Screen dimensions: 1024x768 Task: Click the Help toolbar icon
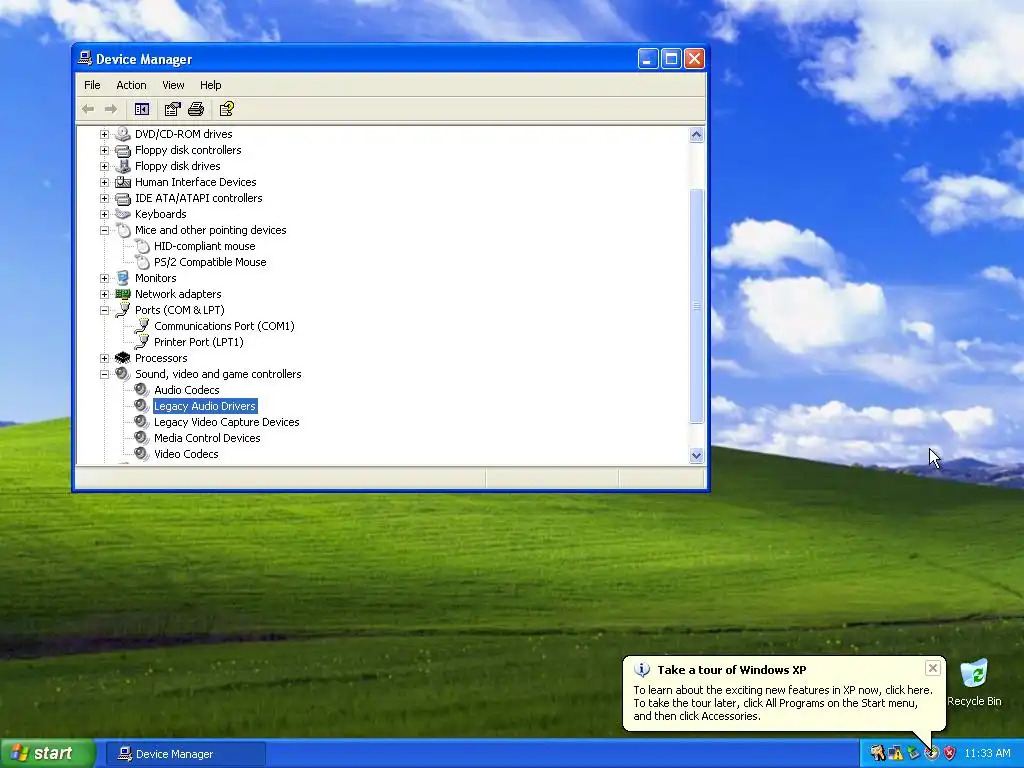click(227, 109)
